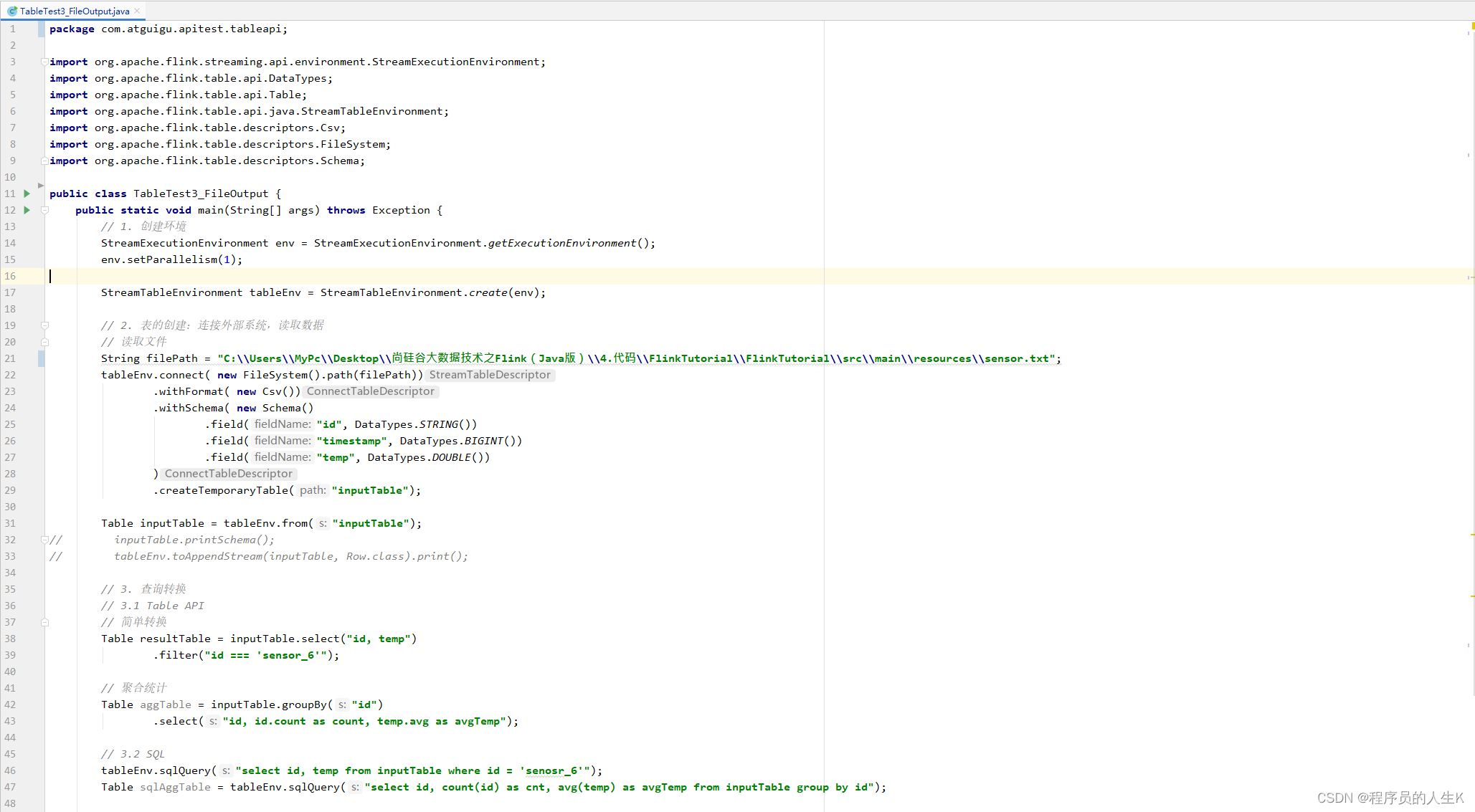Screen dimensions: 1475x812
Task: Fold the comment block starting at line 19
Action: pos(44,325)
